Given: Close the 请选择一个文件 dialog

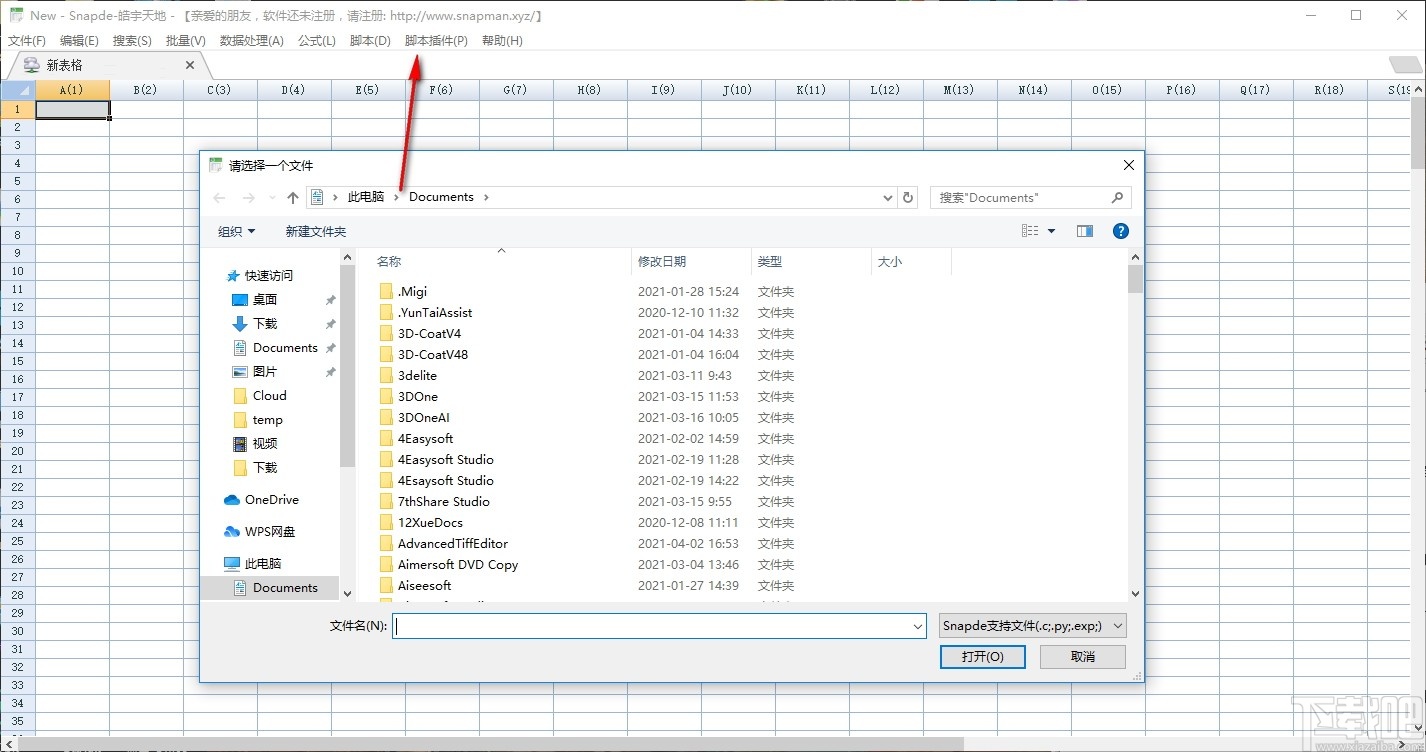Looking at the screenshot, I should click(1129, 165).
